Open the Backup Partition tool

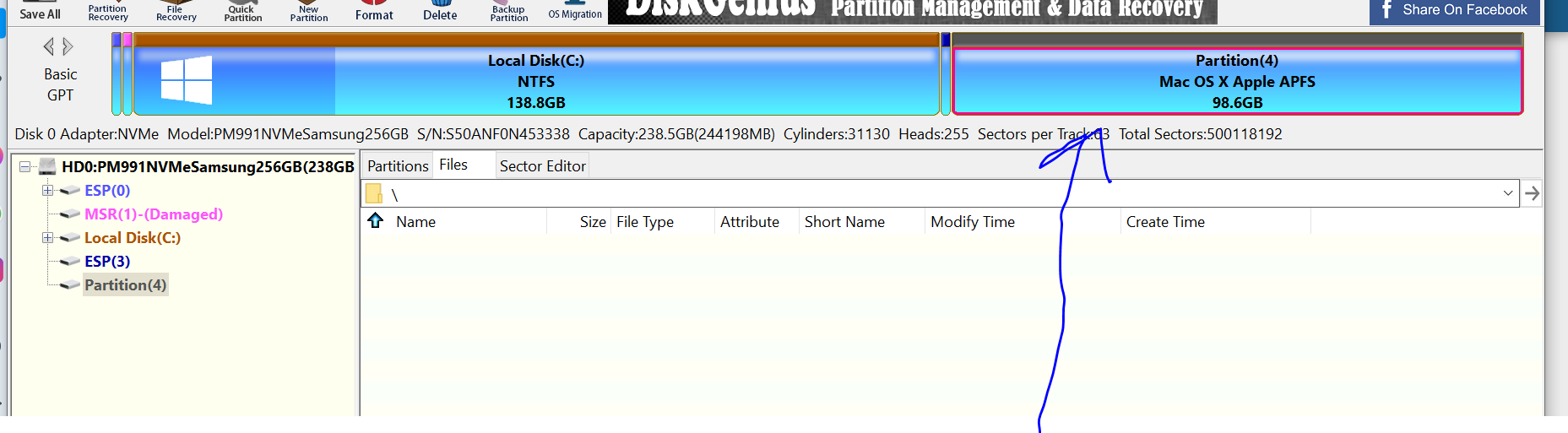pos(509,12)
